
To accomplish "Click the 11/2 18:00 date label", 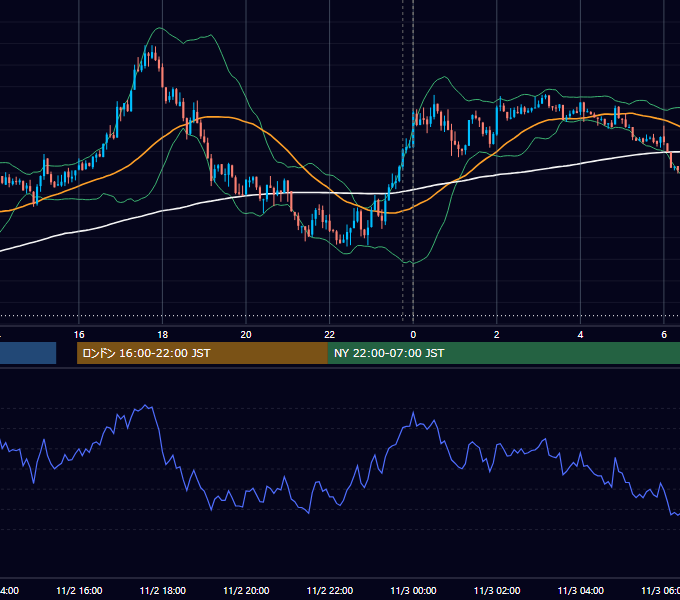I will [163, 590].
